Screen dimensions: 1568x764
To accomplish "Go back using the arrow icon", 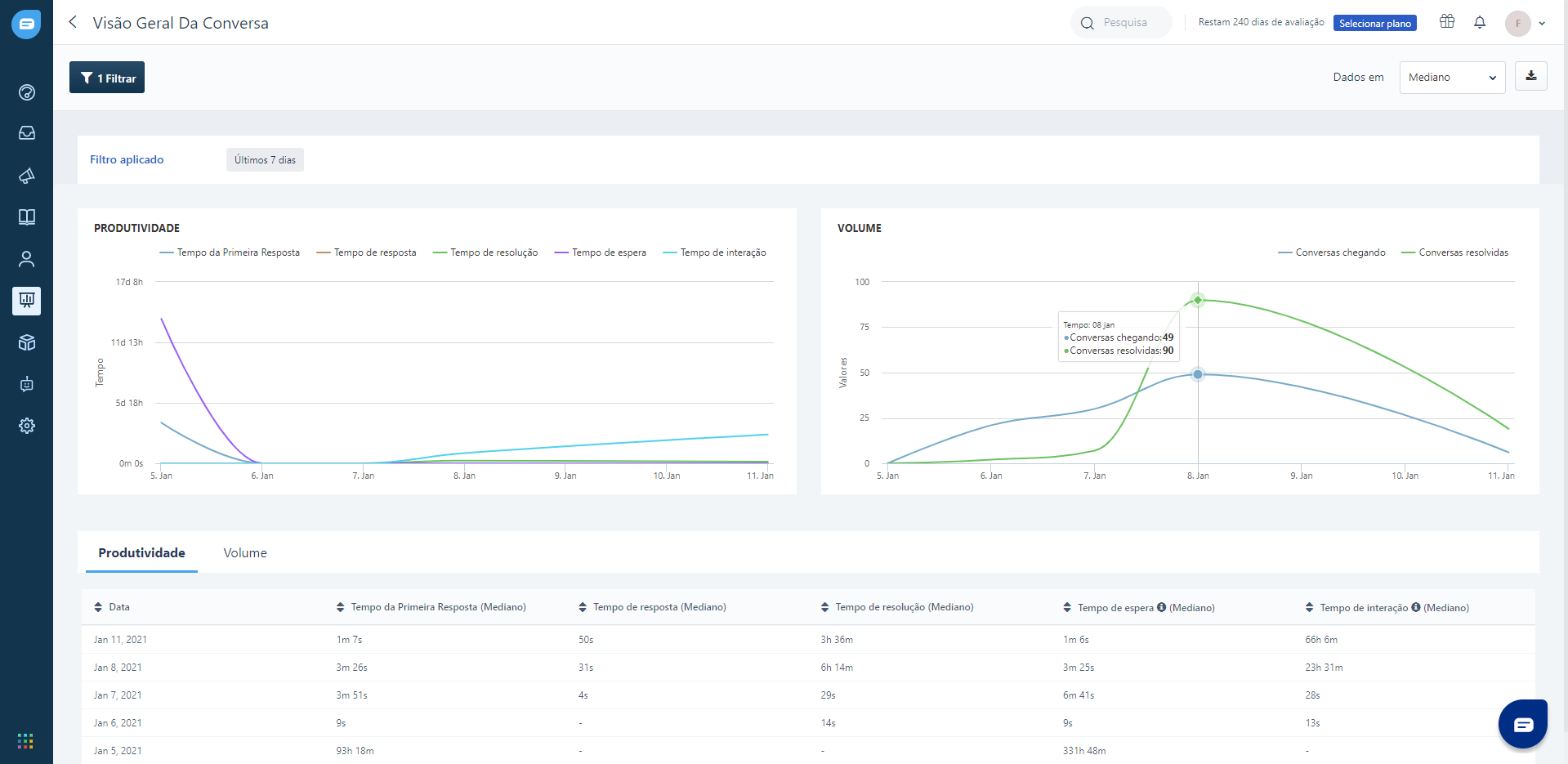I will [73, 22].
